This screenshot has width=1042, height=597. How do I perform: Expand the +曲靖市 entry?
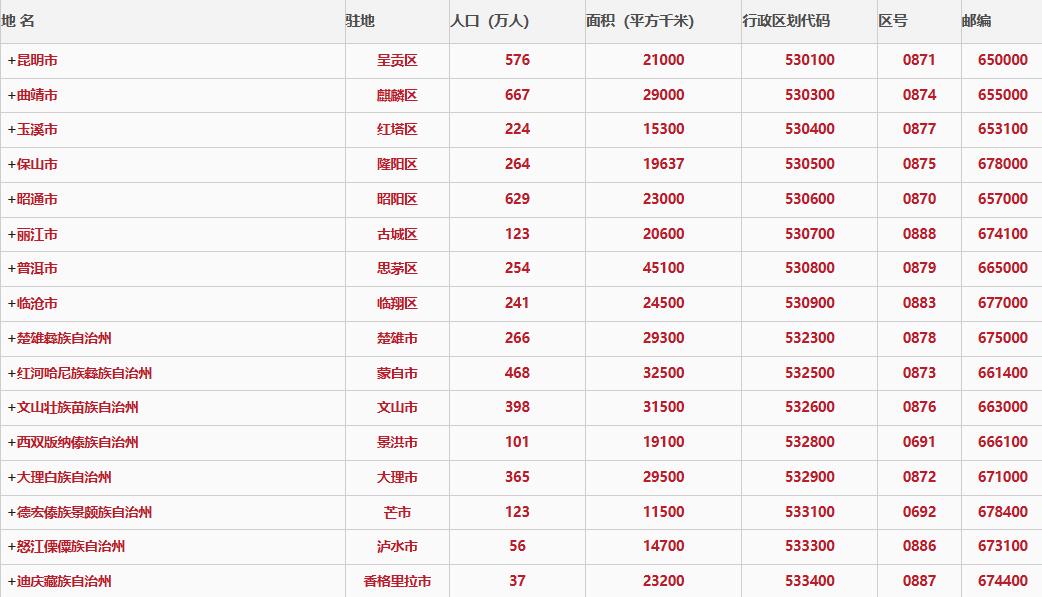click(33, 95)
